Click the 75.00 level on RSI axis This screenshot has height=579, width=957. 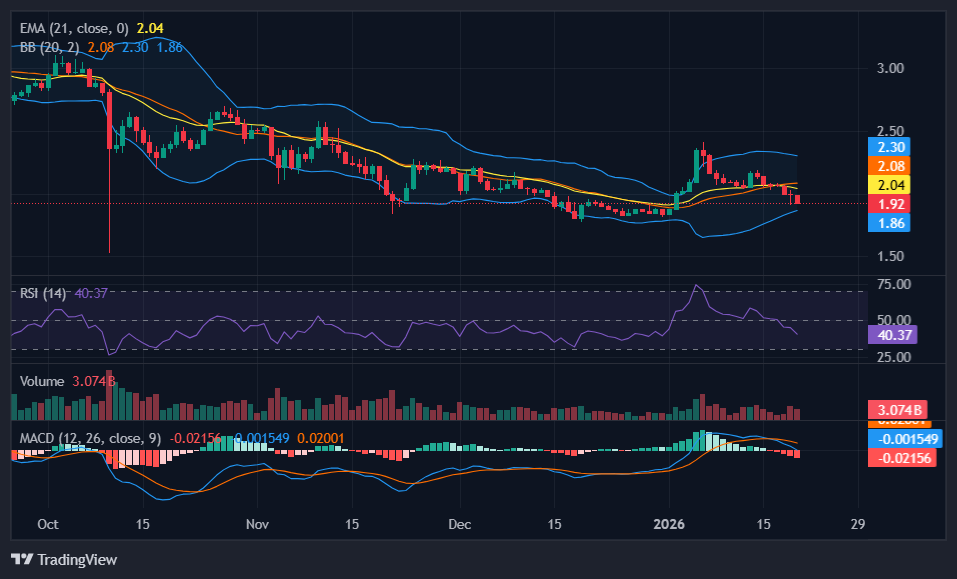(894, 284)
